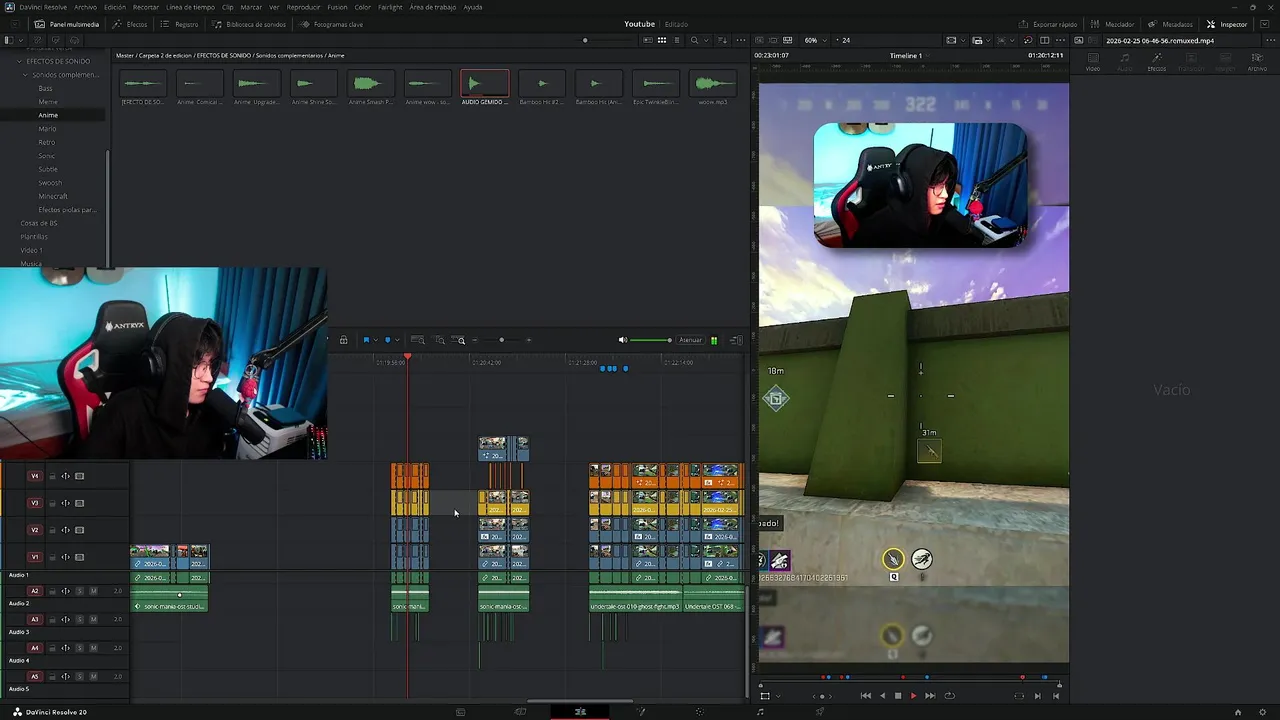Mute the A2 audio track

coord(93,591)
